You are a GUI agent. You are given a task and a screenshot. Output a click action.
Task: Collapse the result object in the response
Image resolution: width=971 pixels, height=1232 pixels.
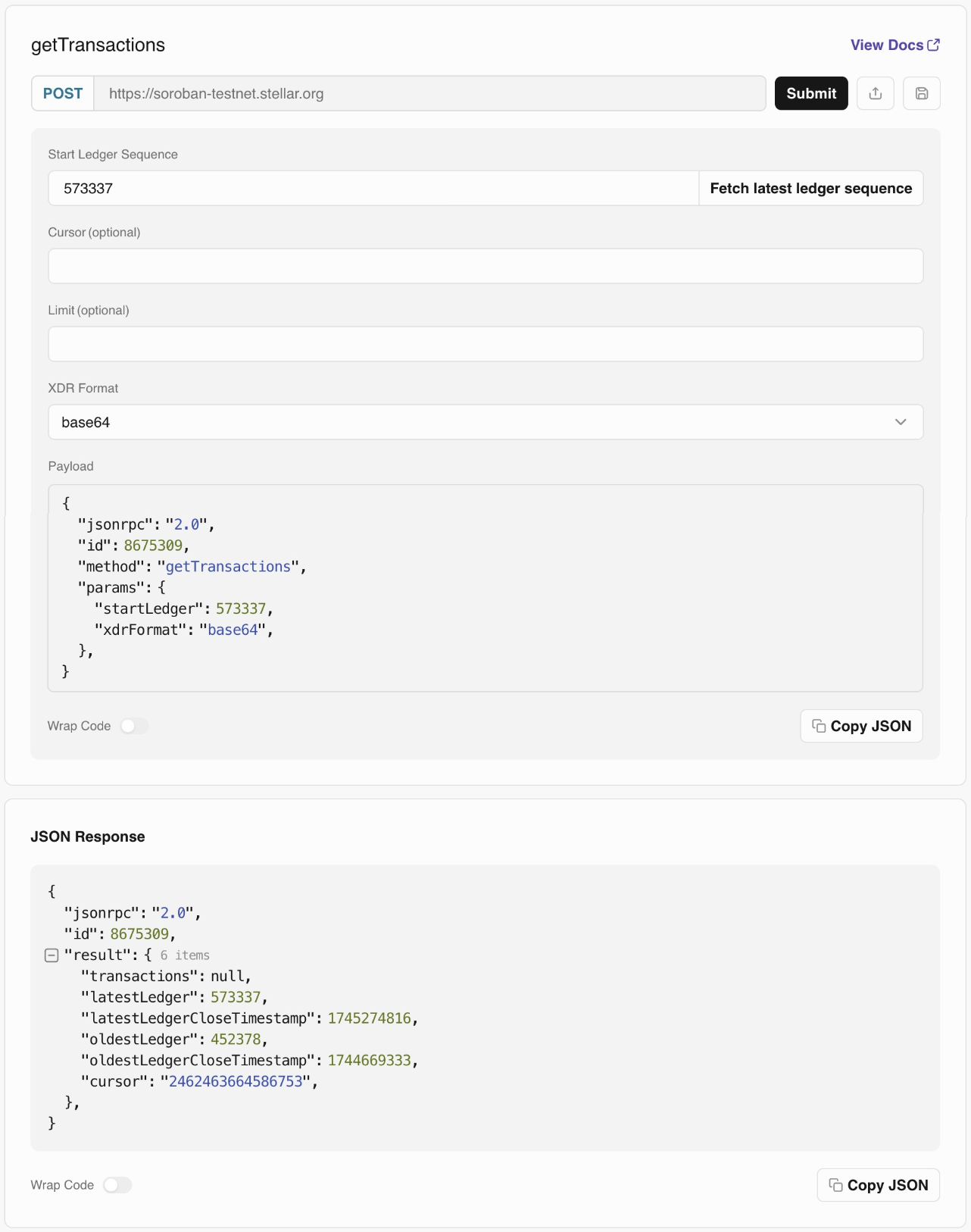[52, 955]
